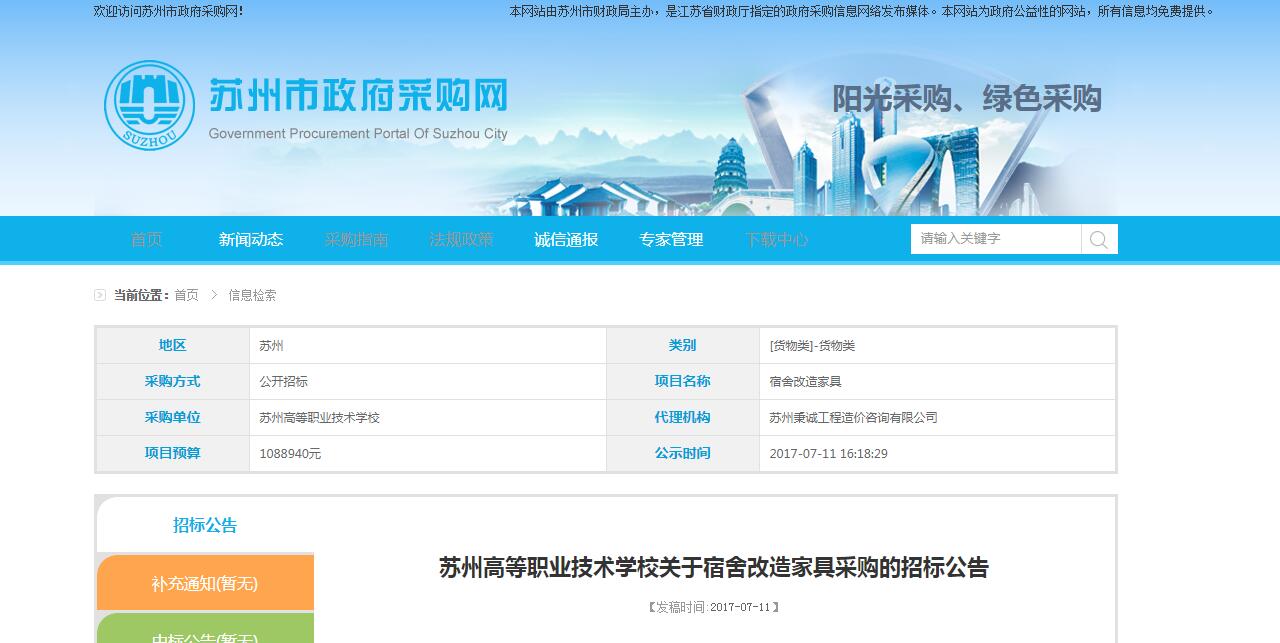Click the 公开招标 table cell value

point(283,382)
